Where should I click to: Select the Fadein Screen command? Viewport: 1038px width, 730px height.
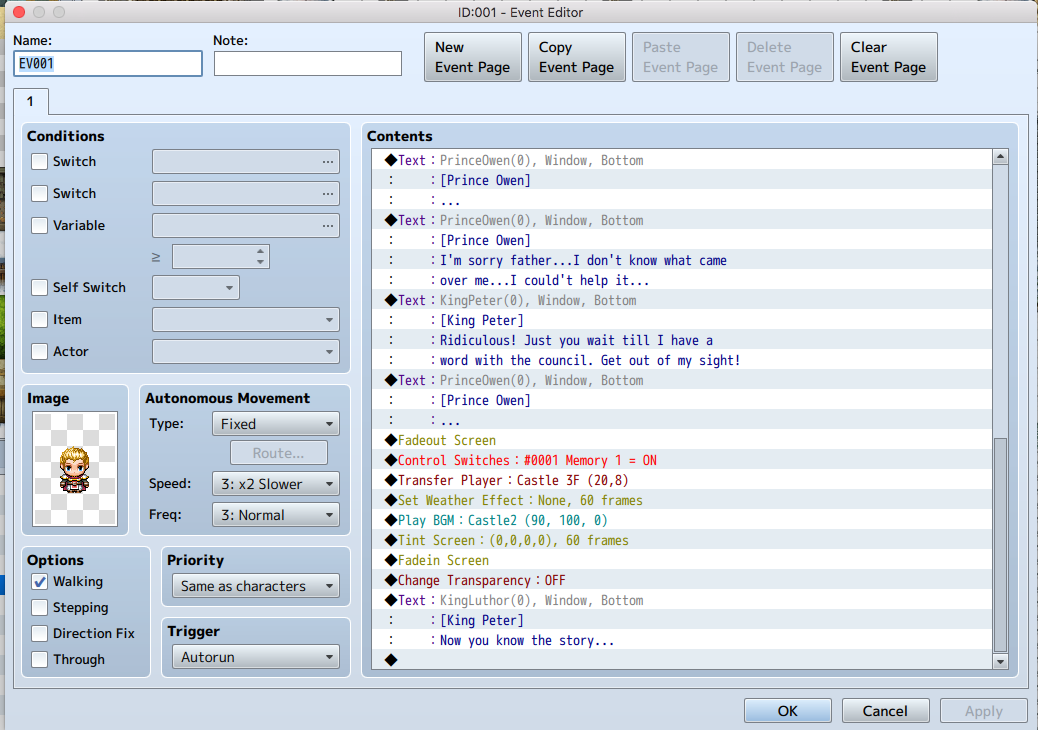point(682,560)
